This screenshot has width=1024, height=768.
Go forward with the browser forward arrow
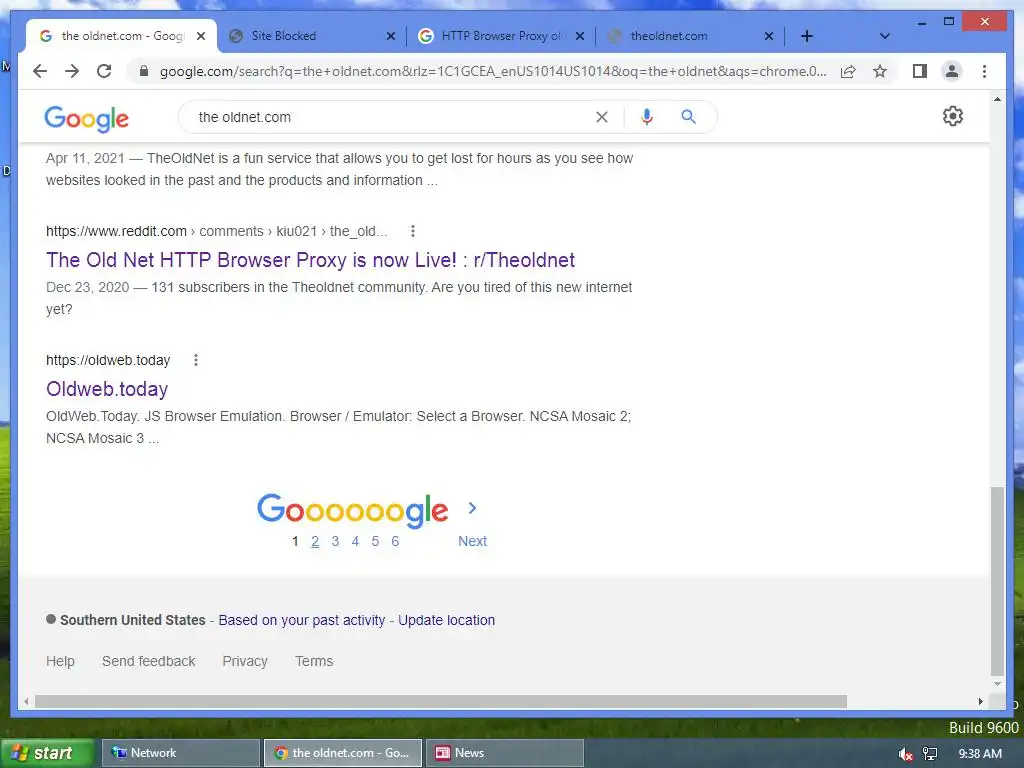coord(72,71)
